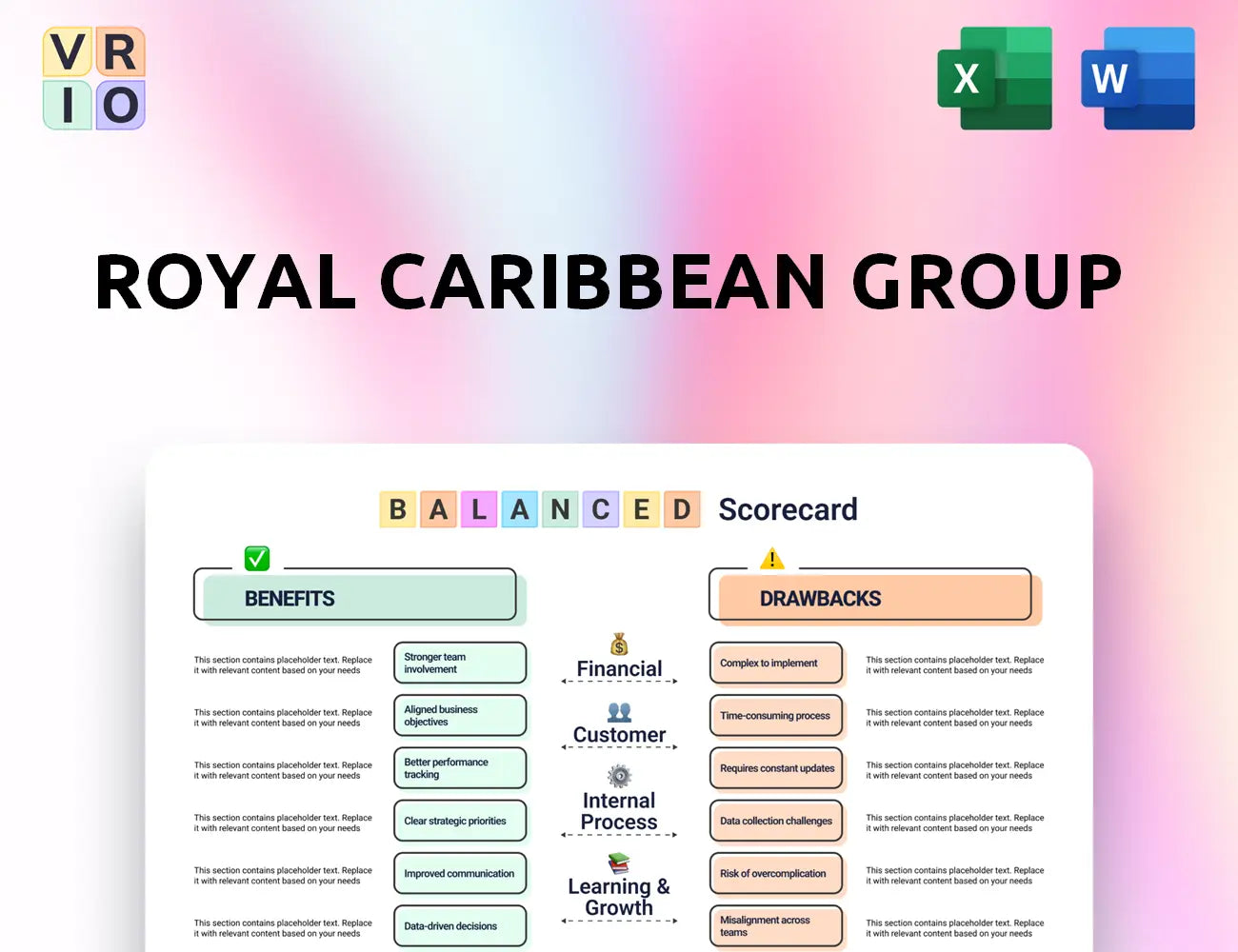Click the books icon above Learning & Growth
Viewport: 1238px width, 952px height.
click(x=619, y=863)
